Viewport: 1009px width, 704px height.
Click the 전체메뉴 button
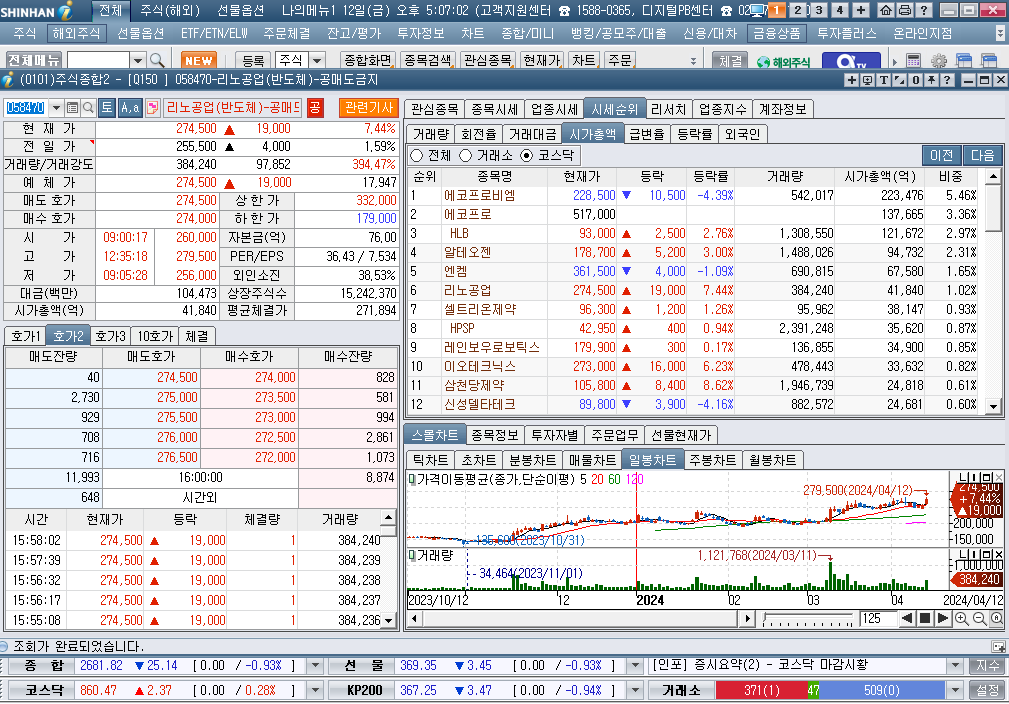[x=33, y=60]
